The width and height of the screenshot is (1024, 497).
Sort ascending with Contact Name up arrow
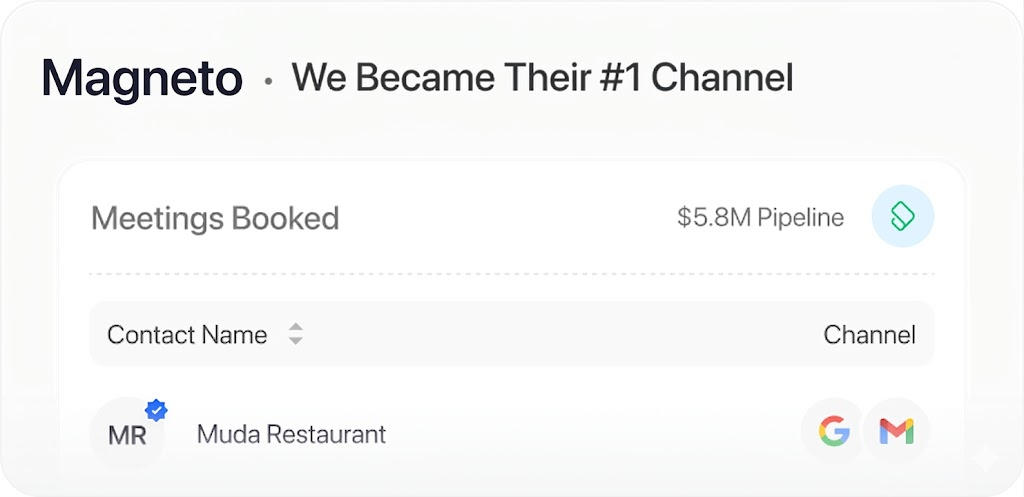click(x=296, y=327)
